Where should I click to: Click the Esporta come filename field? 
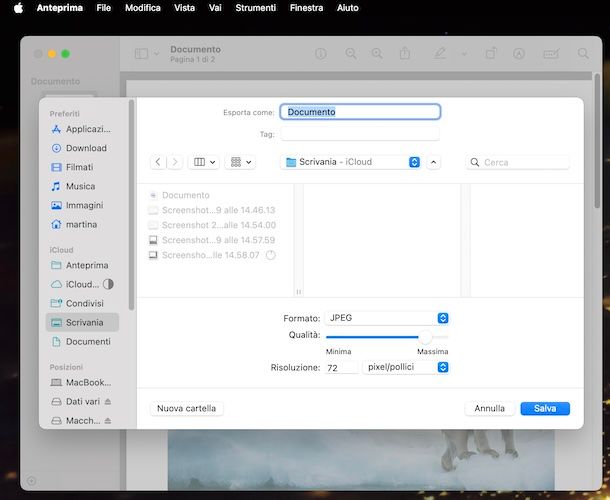click(x=360, y=112)
